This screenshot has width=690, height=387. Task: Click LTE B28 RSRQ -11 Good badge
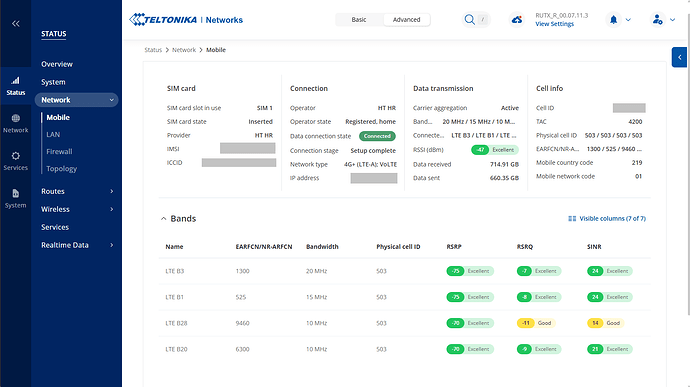coord(536,323)
